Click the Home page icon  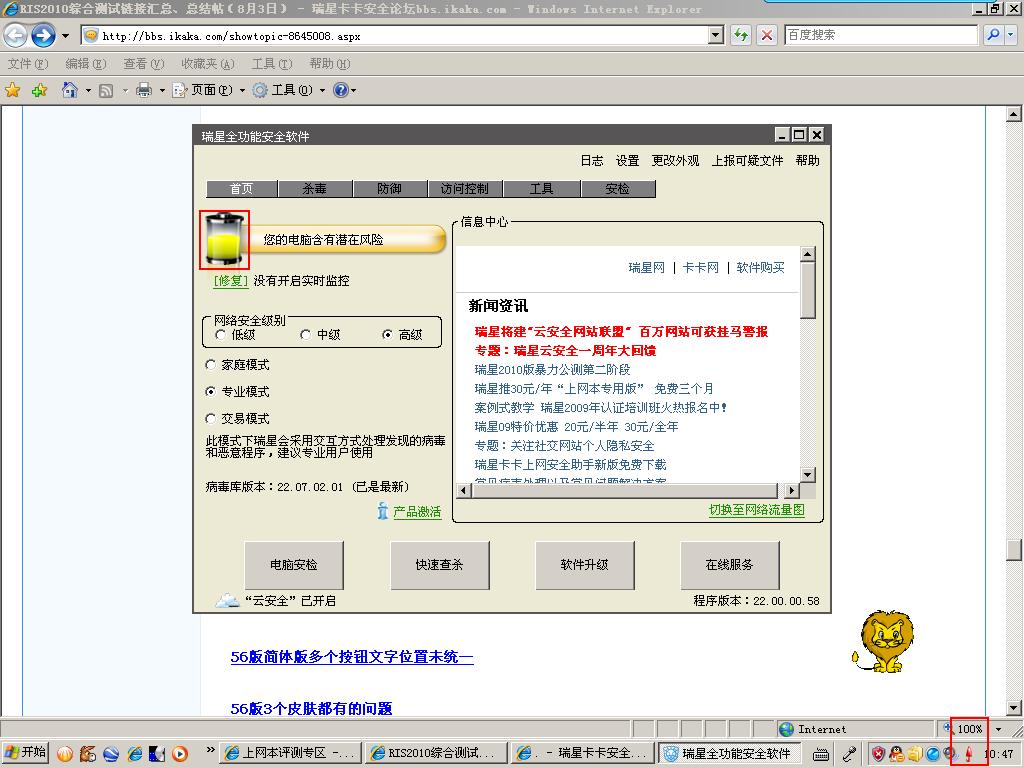click(x=70, y=90)
